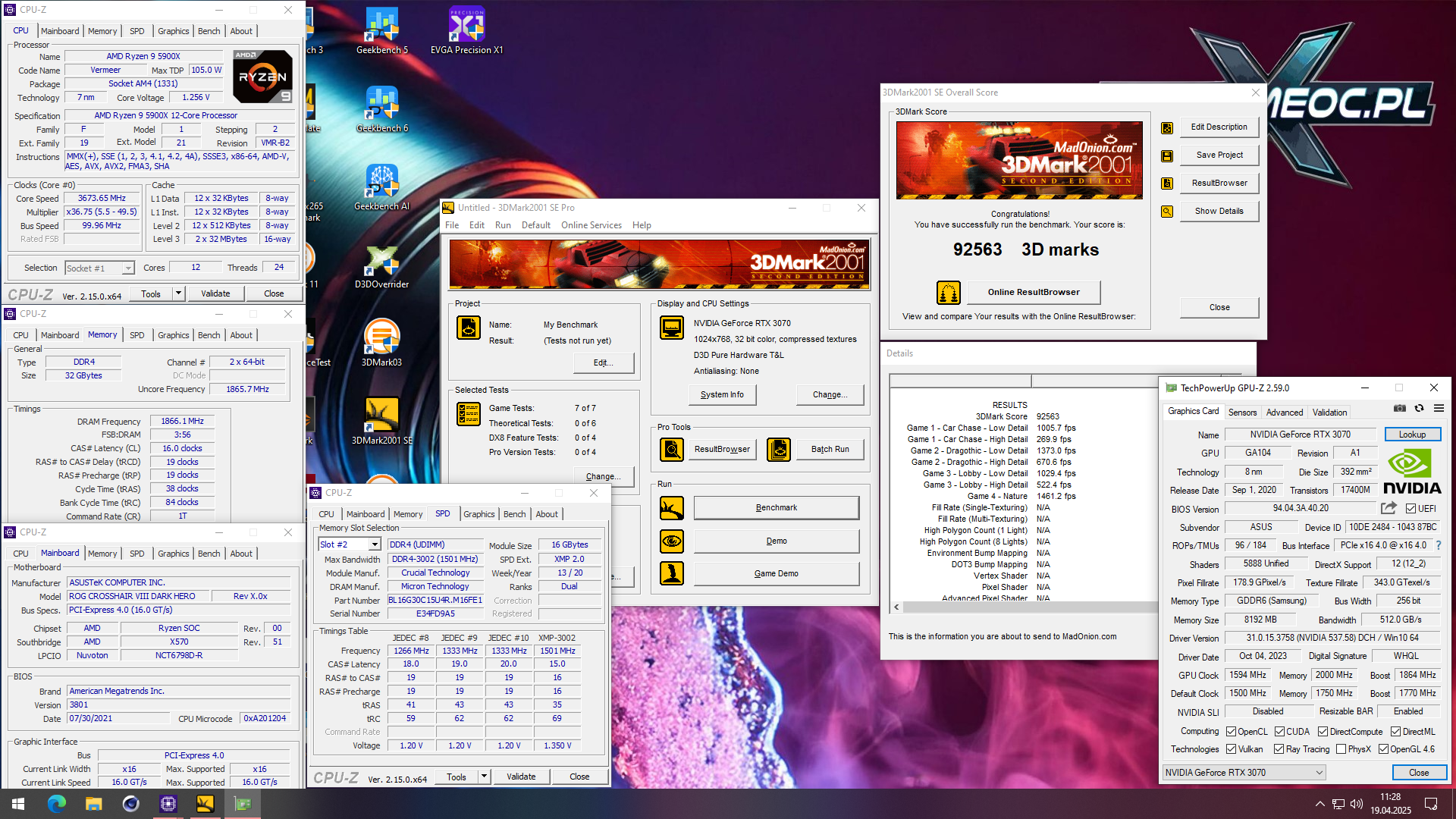The width and height of the screenshot is (1456, 819).
Task: Open File menu in 3DMark2001 SE
Action: [x=452, y=225]
